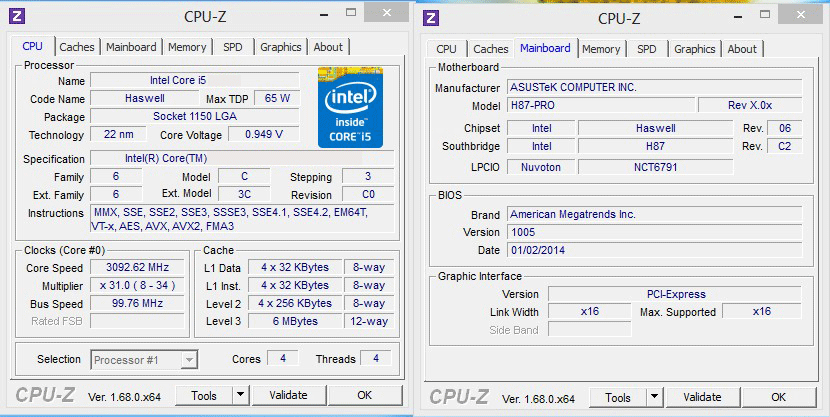
Task: Click the 'Nuvoton' LPCIO vendor value
Action: 541,167
